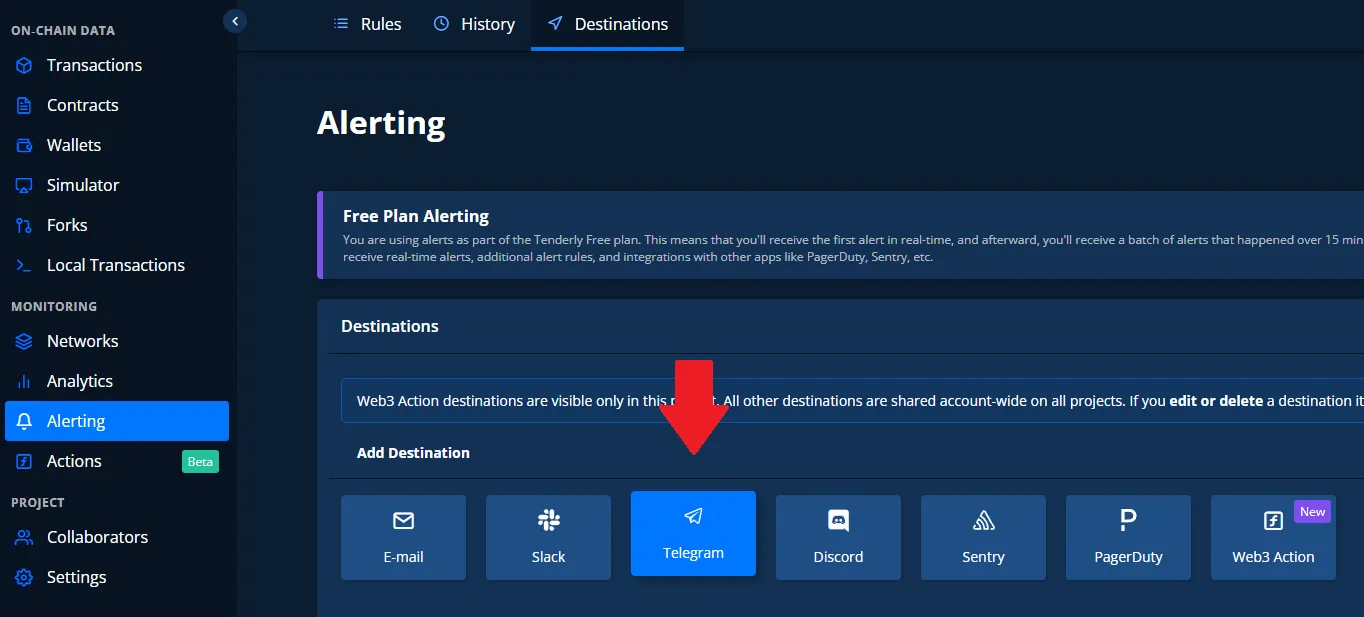Add a Telegram destination
Image resolution: width=1364 pixels, height=617 pixels.
[x=693, y=534]
